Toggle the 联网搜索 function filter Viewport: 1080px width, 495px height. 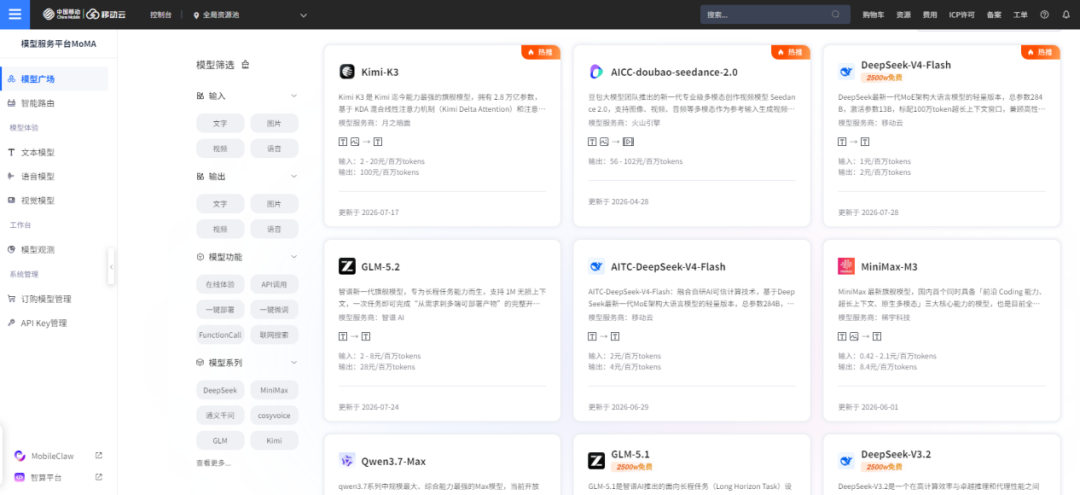pos(274,335)
